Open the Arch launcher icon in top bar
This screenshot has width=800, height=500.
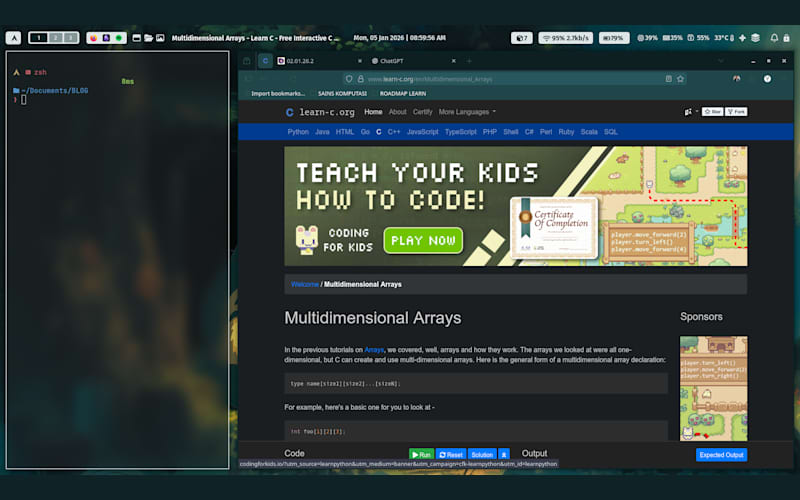(x=13, y=38)
